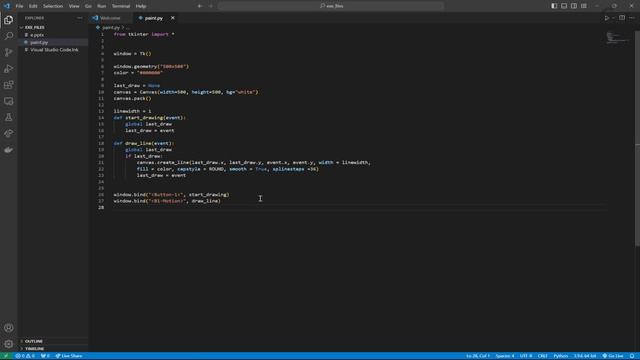Click Go Live in the status bar

click(x=613, y=356)
